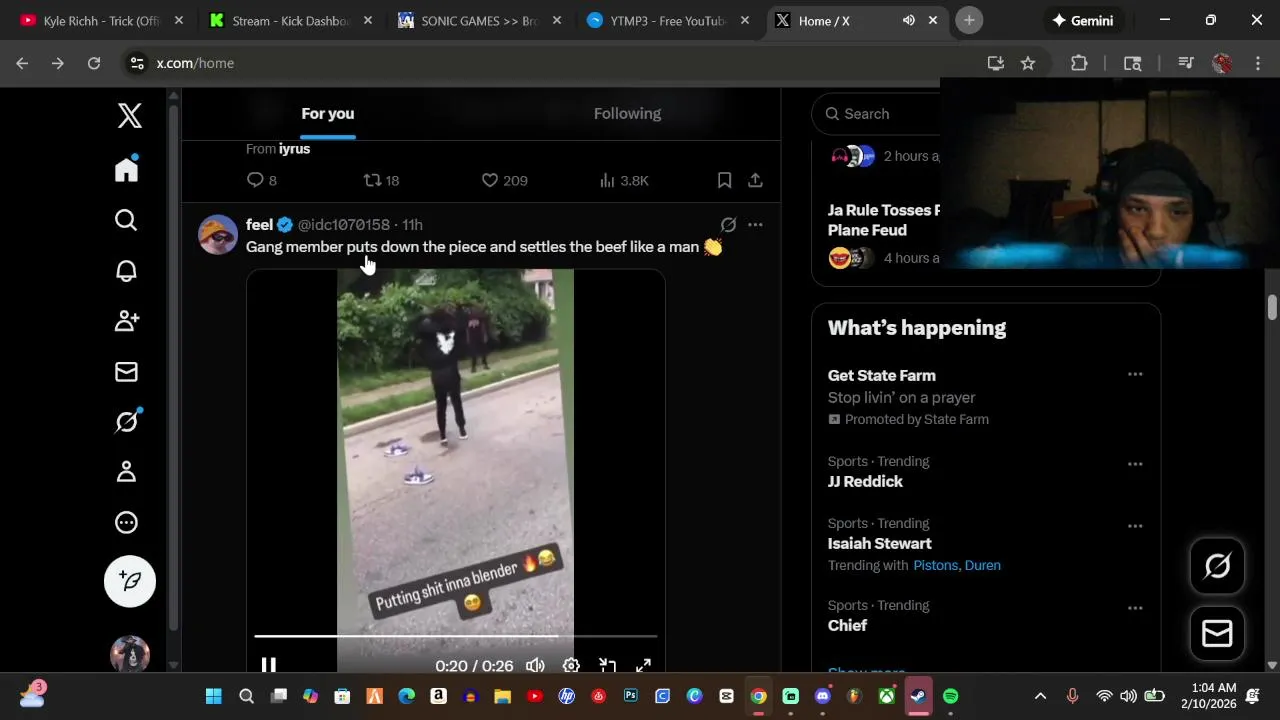Bookmark this page with star icon
The height and width of the screenshot is (720, 1280).
point(1028,63)
